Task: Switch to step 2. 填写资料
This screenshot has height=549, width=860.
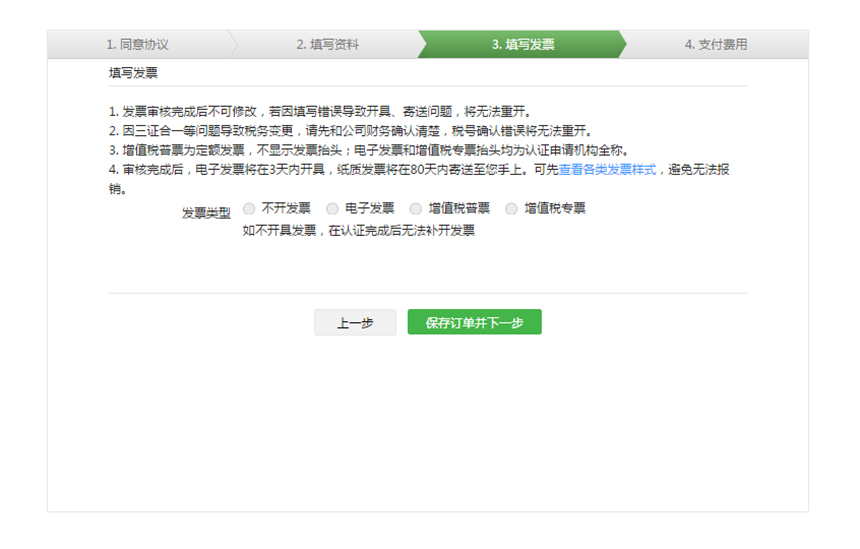Action: [x=327, y=45]
